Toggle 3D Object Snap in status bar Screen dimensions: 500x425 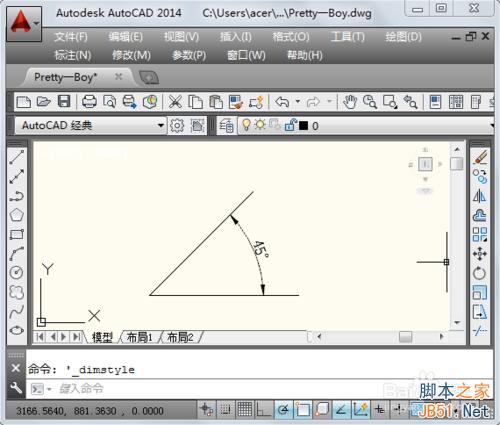(x=322, y=409)
